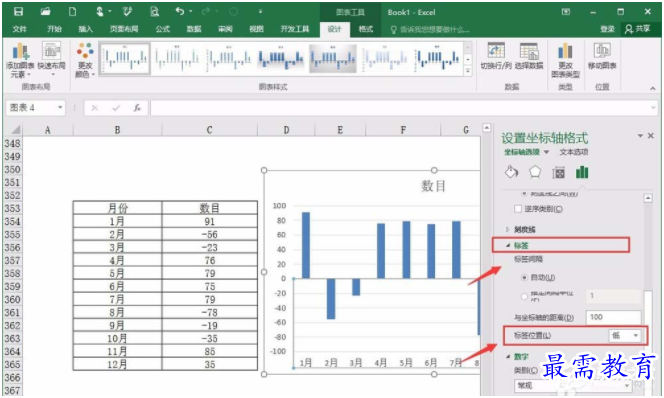This screenshot has height=398, width=664.
Task: Select the specify interval unit radio button
Action: coord(524,296)
